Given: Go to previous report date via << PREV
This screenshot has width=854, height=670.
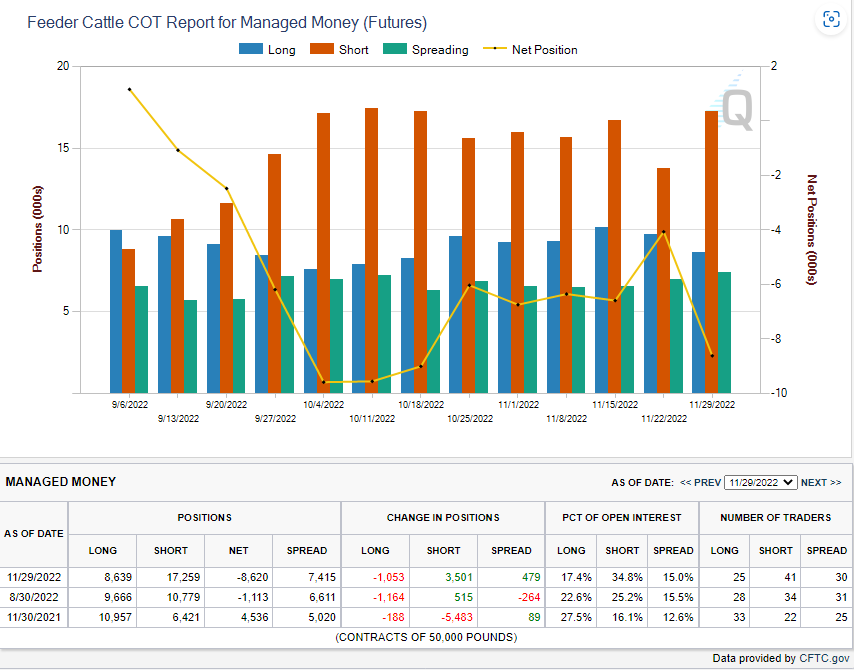Looking at the screenshot, I should [700, 483].
